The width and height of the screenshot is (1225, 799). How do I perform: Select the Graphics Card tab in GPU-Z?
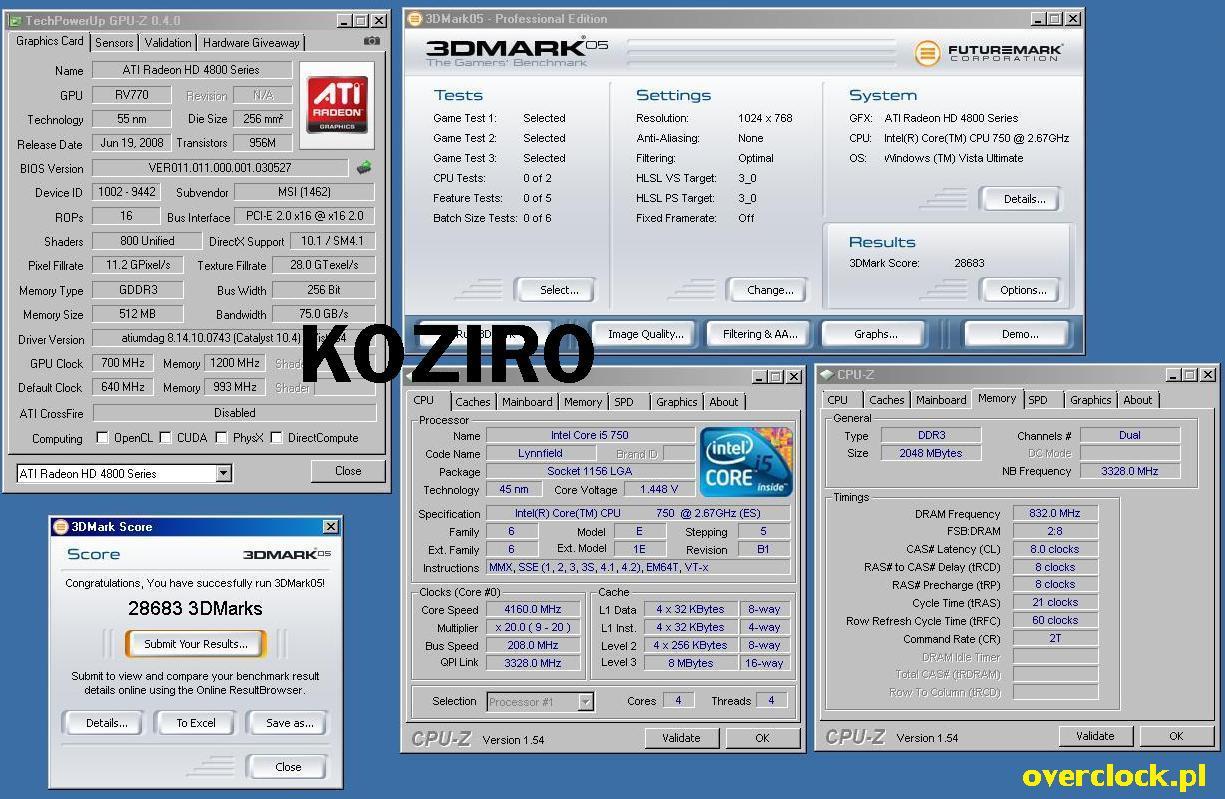(50, 41)
